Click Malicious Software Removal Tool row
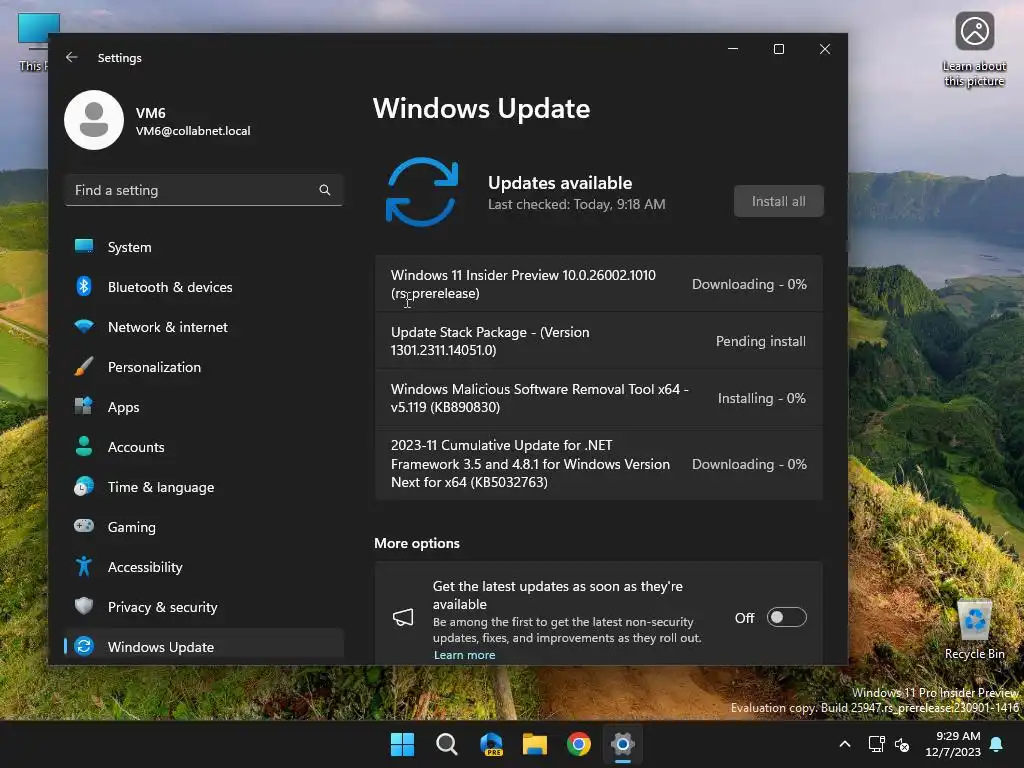The height and width of the screenshot is (768, 1024). pos(598,398)
